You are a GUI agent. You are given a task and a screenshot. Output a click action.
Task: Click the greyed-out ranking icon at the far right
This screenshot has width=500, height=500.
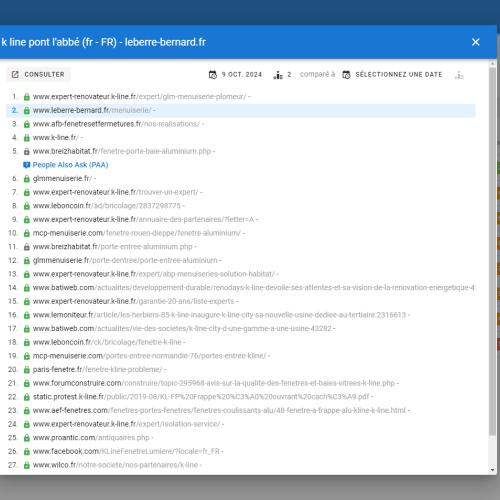[x=459, y=75]
